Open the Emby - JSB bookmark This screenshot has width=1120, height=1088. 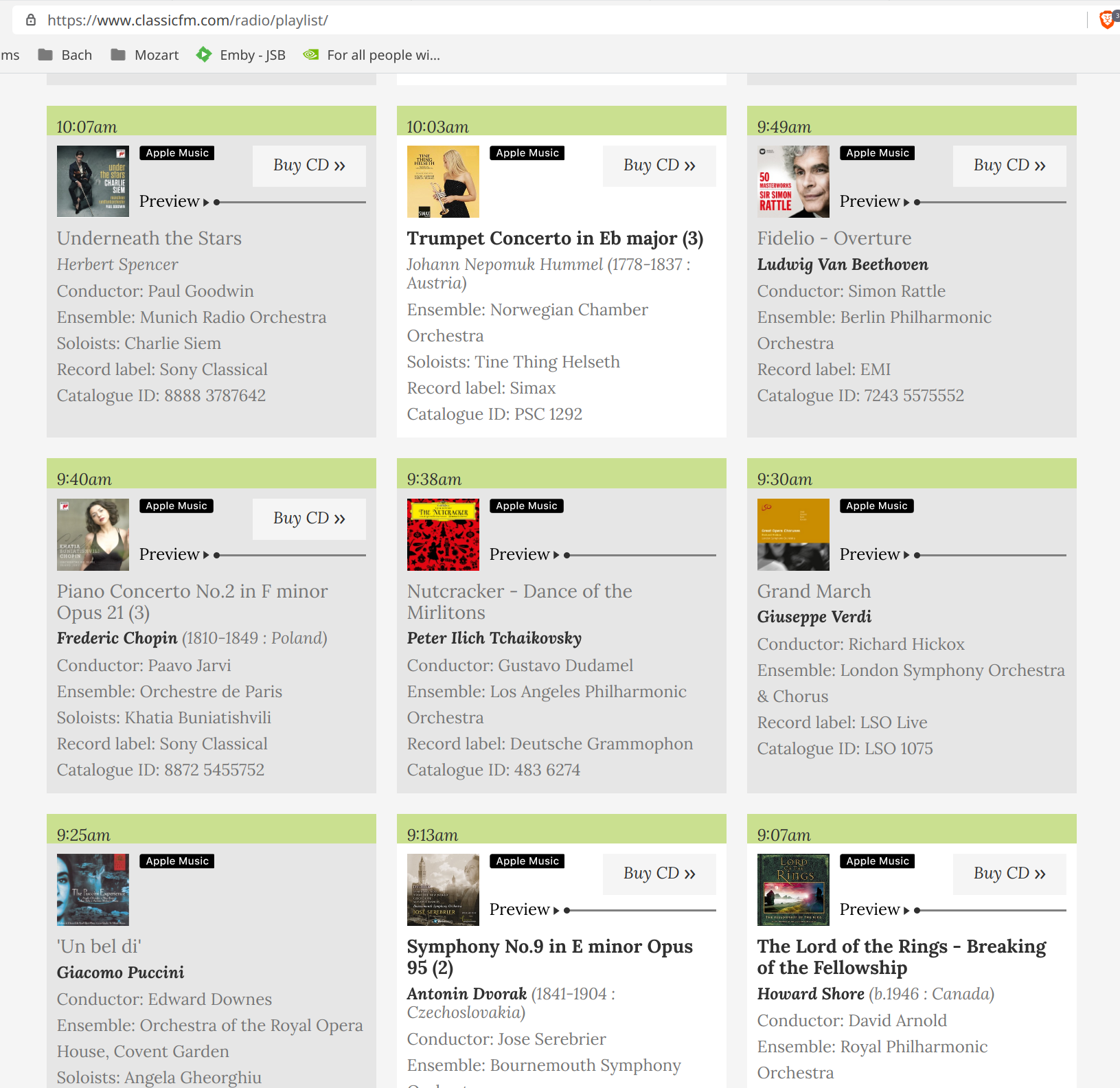pyautogui.click(x=241, y=55)
